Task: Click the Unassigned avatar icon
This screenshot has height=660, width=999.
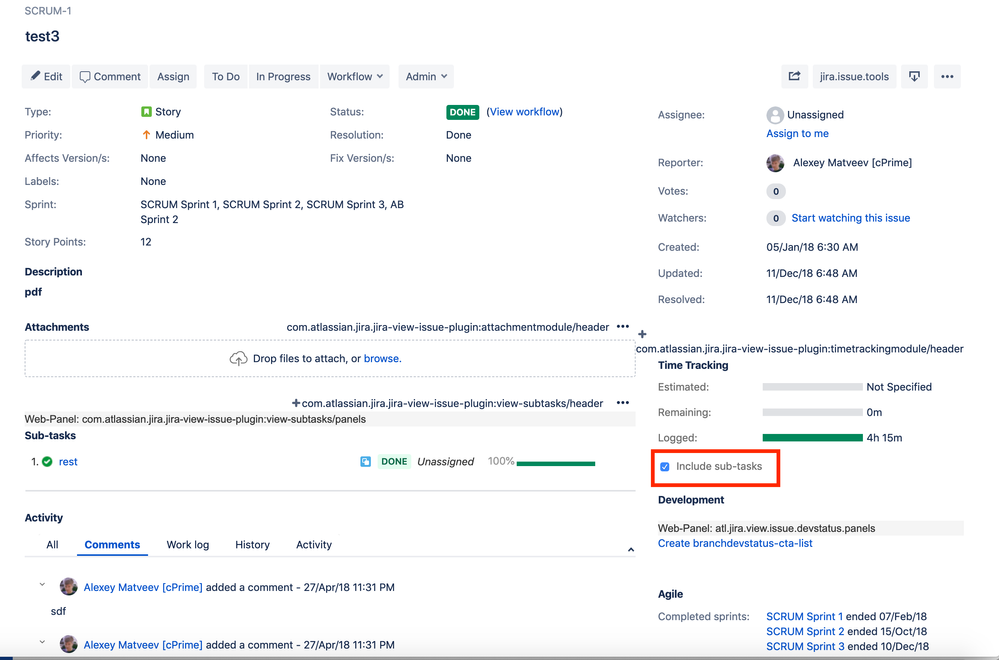Action: (775, 115)
